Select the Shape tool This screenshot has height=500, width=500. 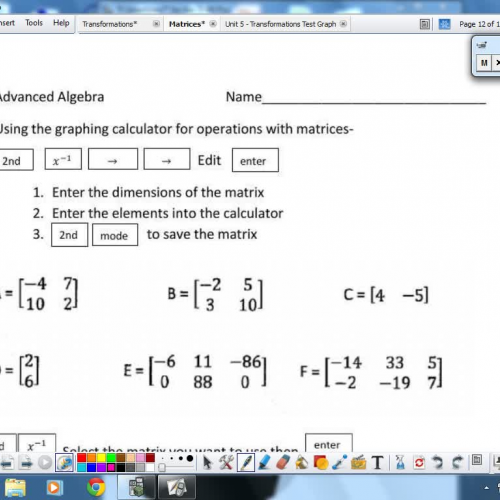[x=321, y=463]
